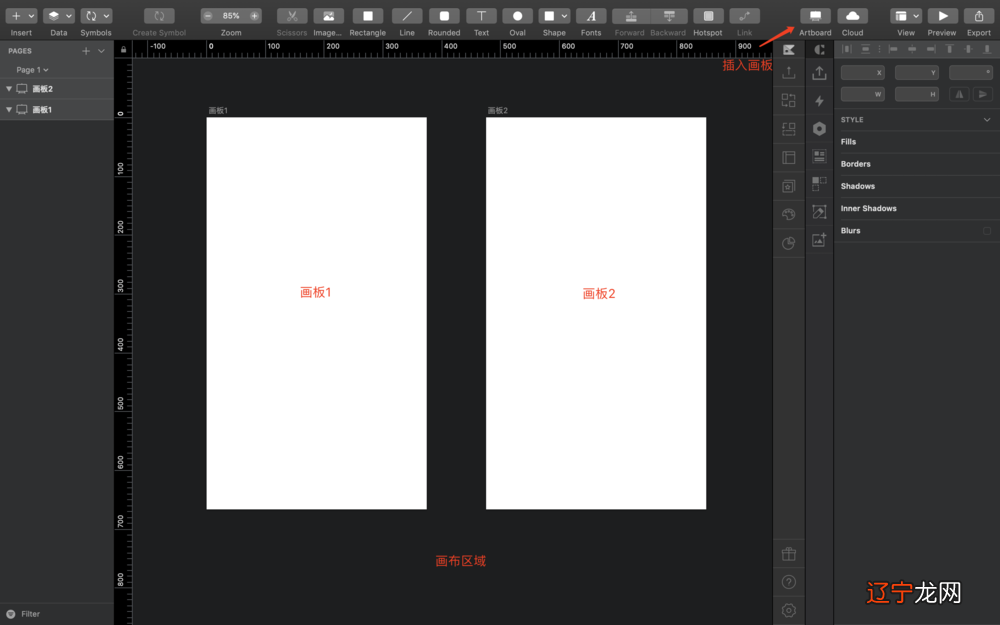Insert a new Artboard from the toolbar
1000x625 pixels.
pos(815,16)
